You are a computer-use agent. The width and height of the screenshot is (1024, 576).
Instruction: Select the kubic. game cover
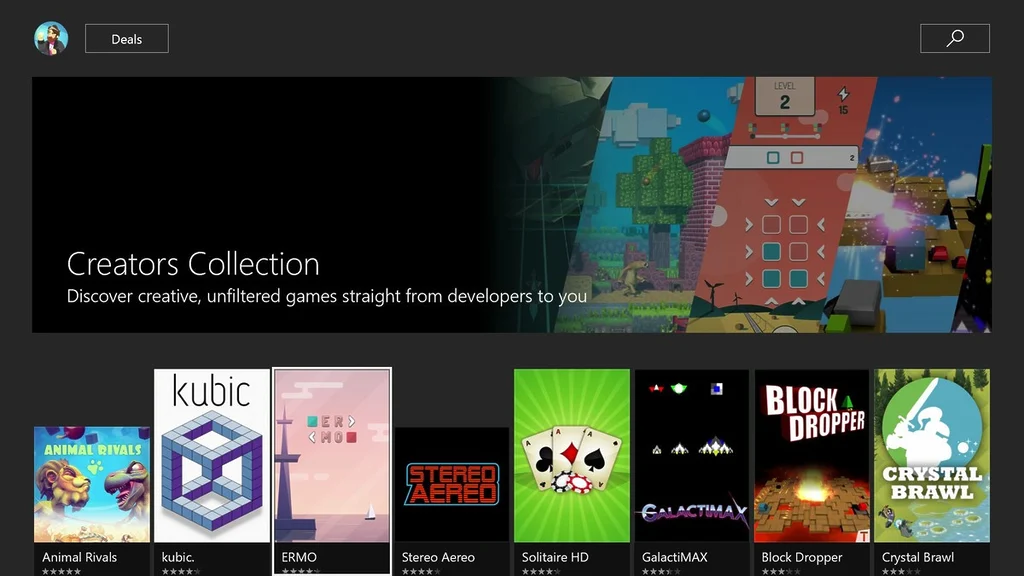212,455
